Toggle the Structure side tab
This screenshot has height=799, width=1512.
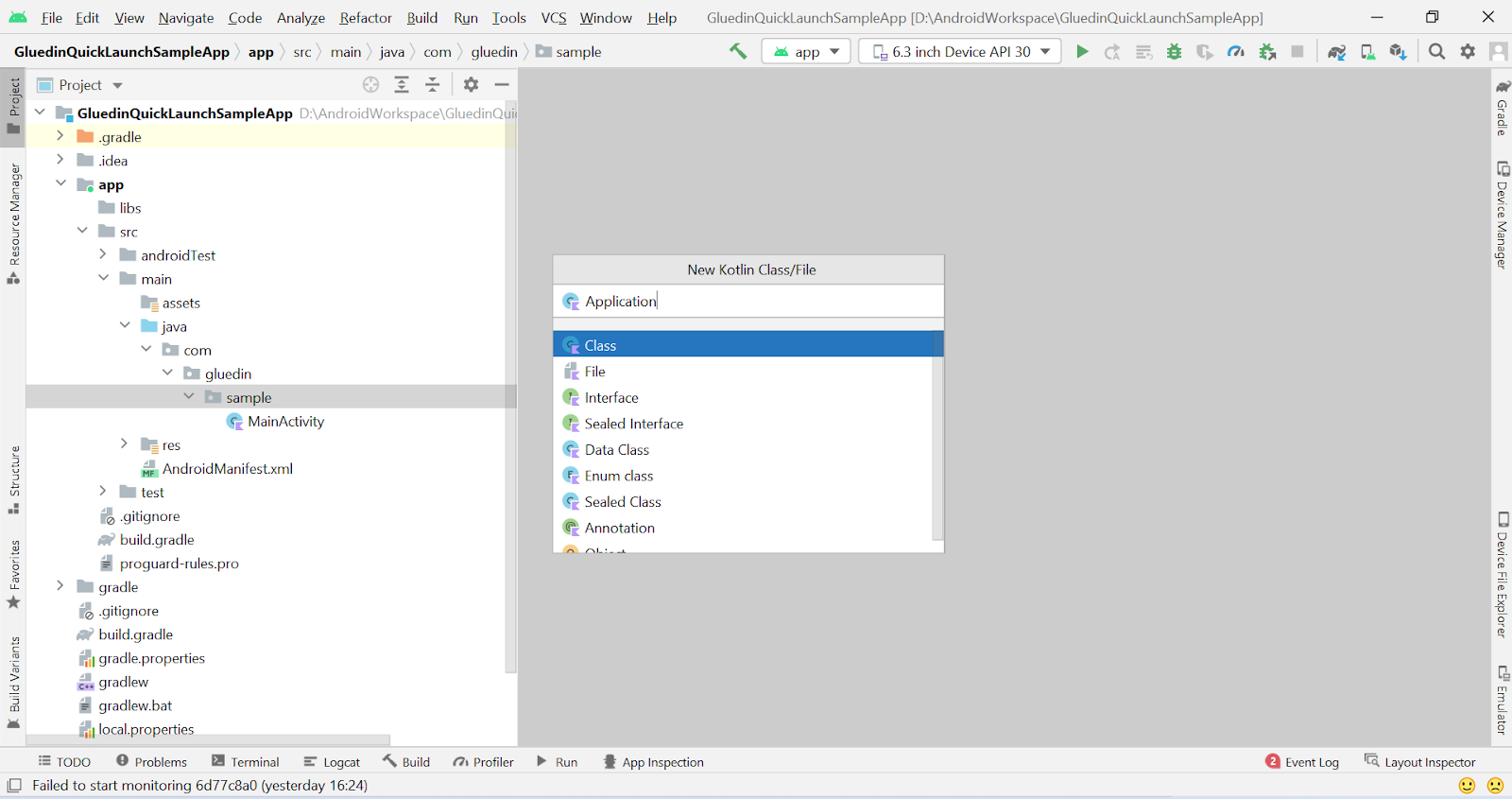click(x=13, y=478)
